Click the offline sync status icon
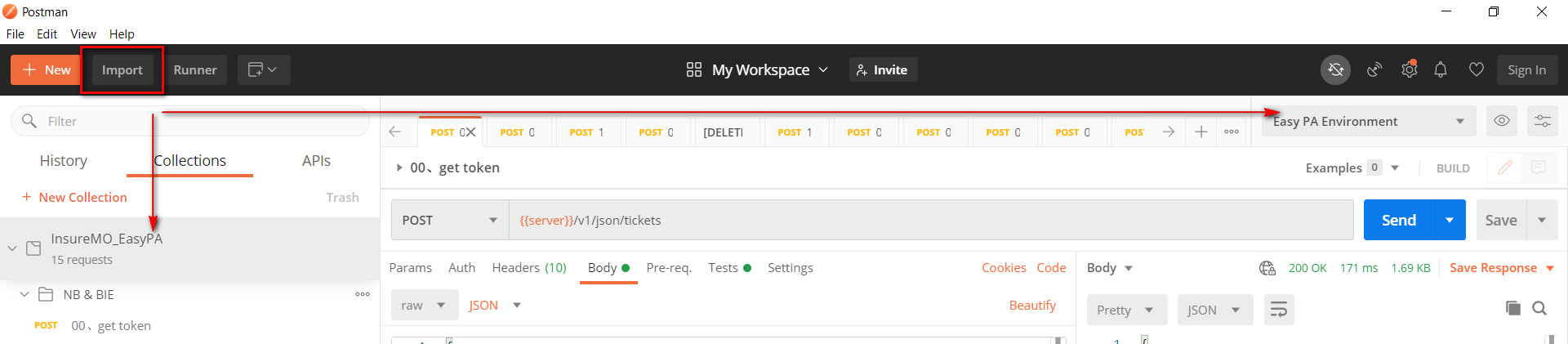1568x344 pixels. 1335,70
